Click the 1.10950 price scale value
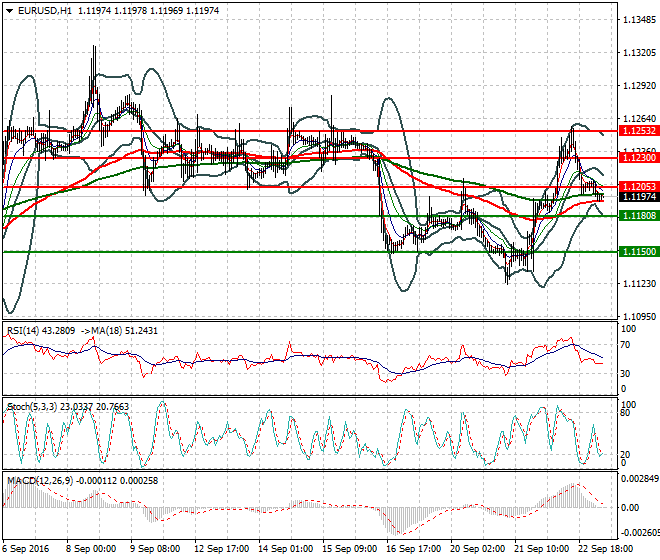Viewport: 660px width, 560px height. pos(639,316)
